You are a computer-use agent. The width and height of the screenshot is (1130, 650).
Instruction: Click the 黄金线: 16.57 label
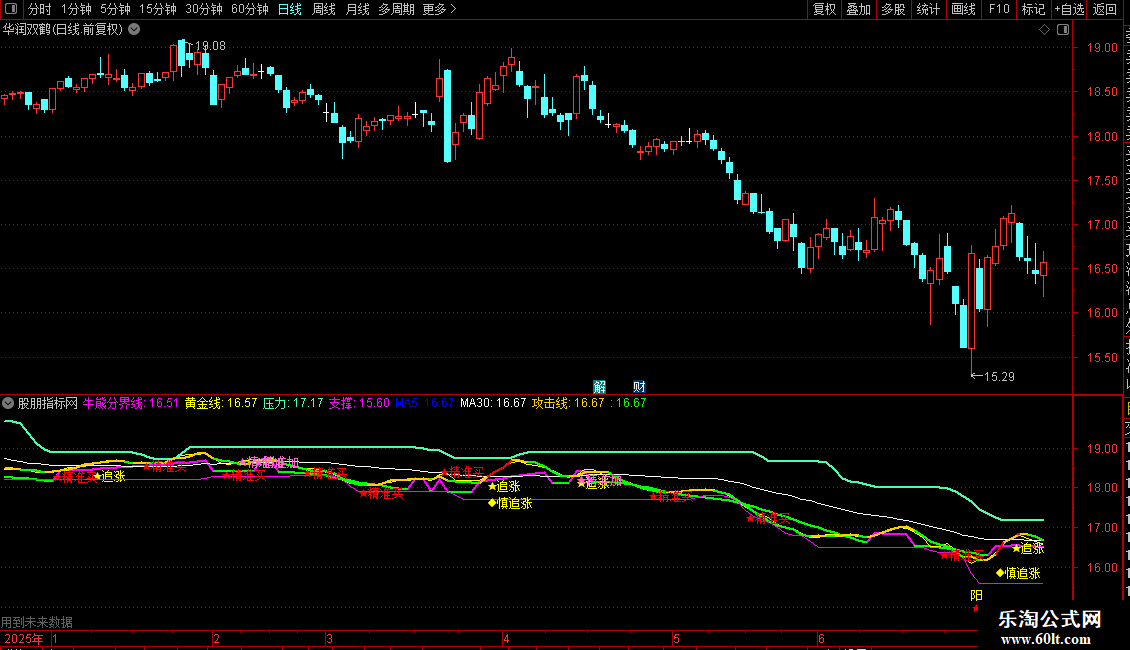(x=221, y=404)
